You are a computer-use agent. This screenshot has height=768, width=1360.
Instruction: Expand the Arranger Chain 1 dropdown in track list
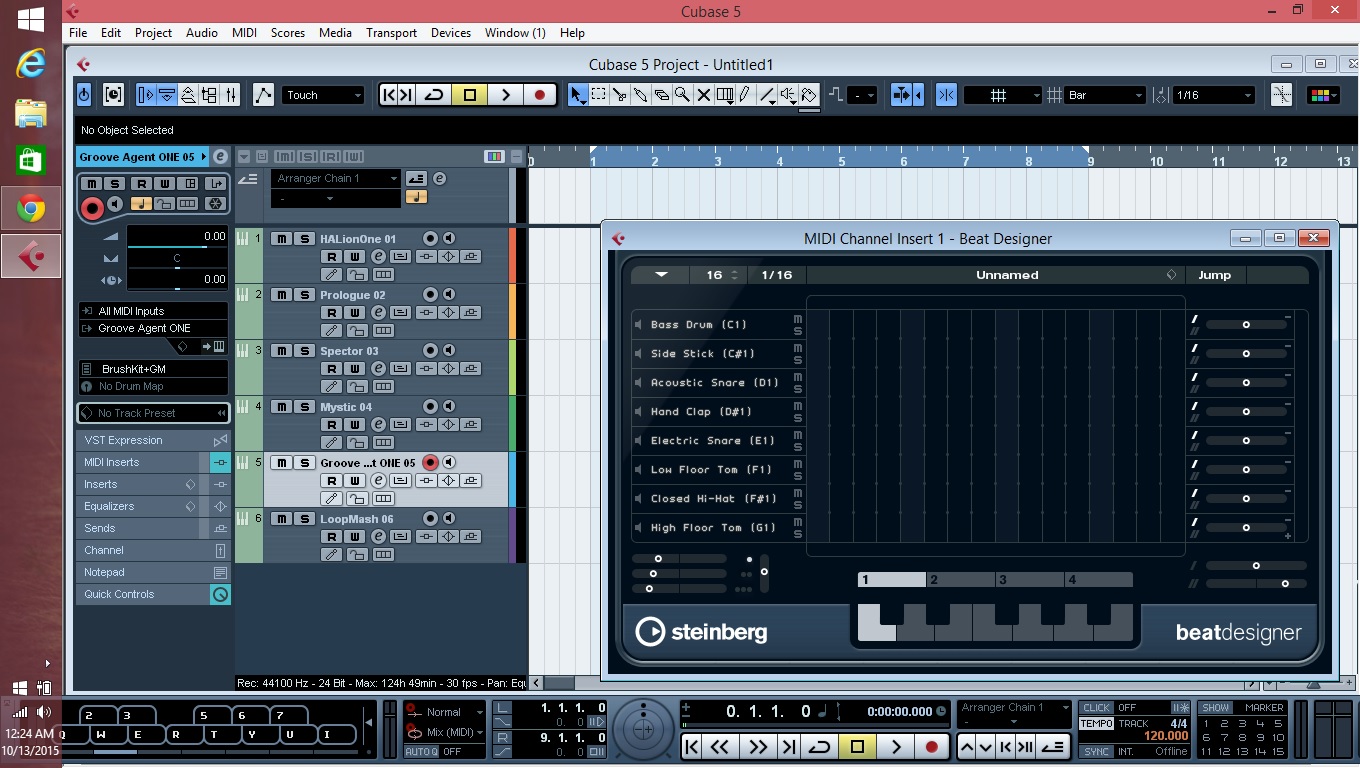336,178
